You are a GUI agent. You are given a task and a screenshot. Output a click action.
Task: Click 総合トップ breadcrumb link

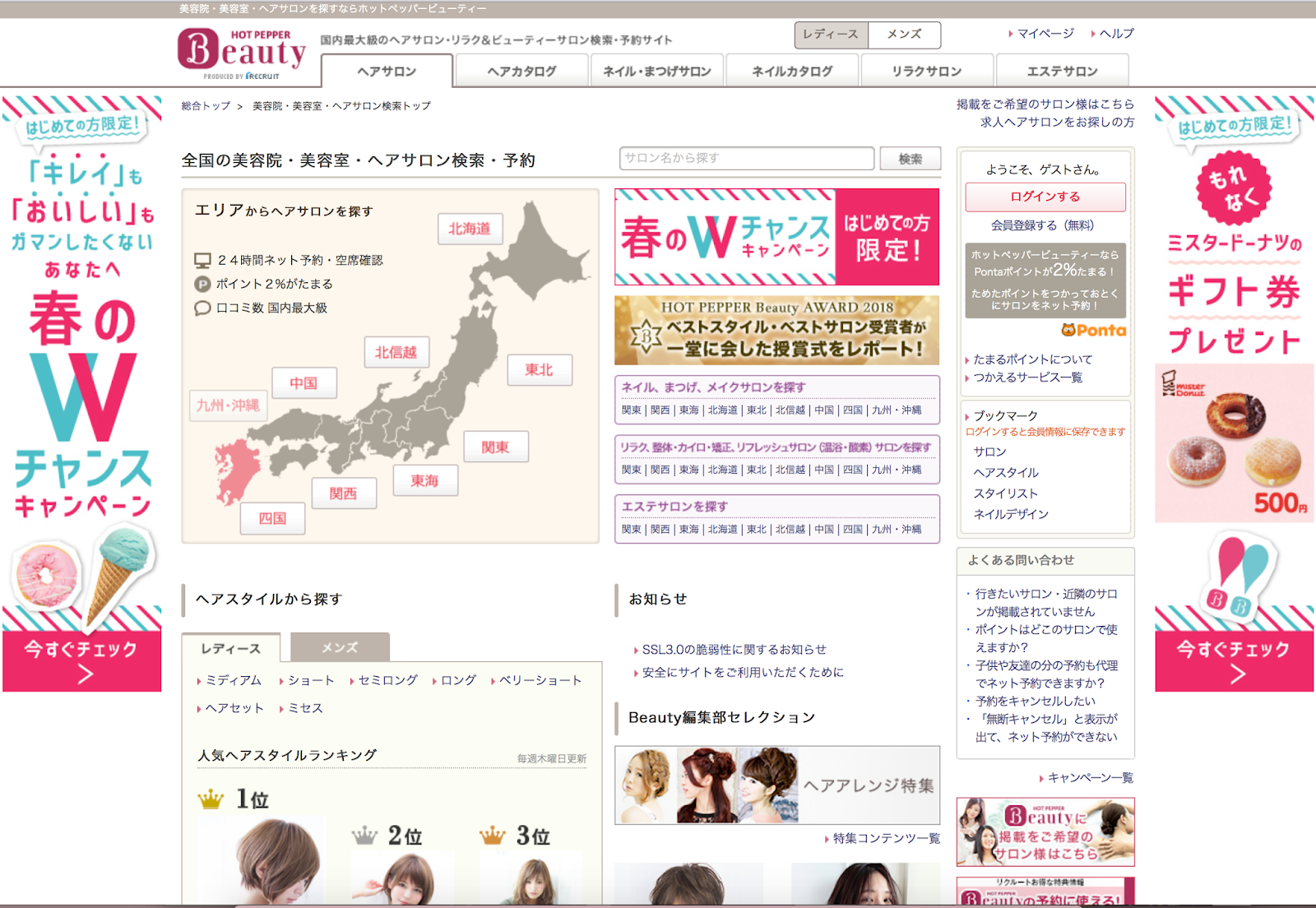coord(206,106)
